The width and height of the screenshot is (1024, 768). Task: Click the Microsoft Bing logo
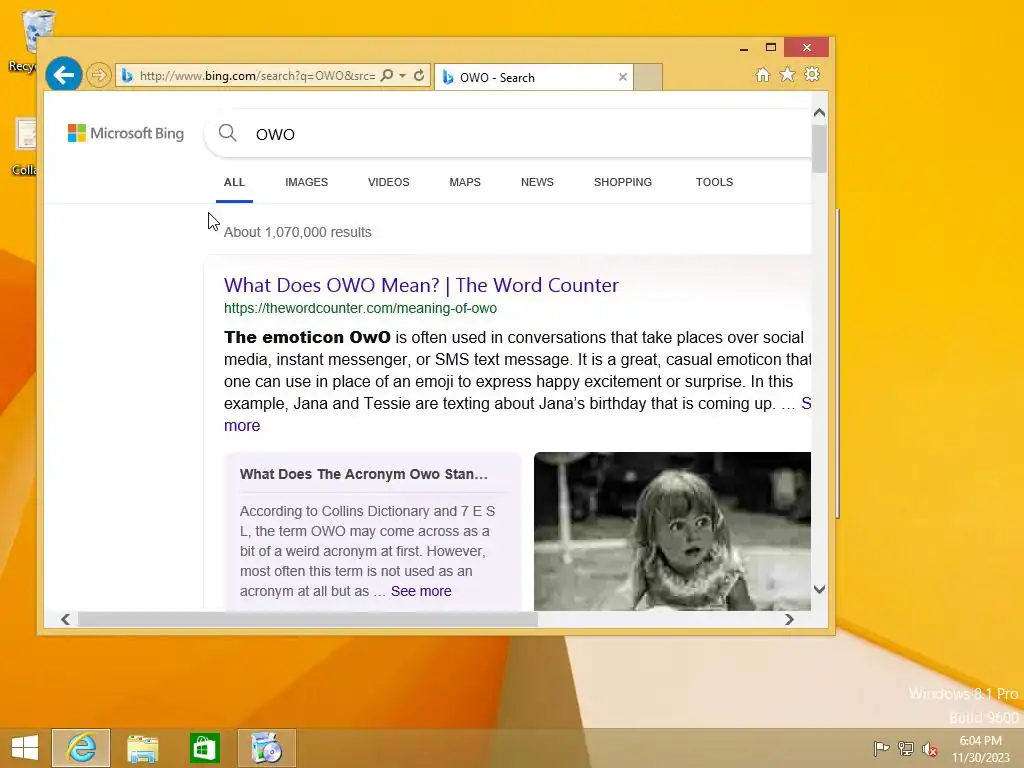126,133
